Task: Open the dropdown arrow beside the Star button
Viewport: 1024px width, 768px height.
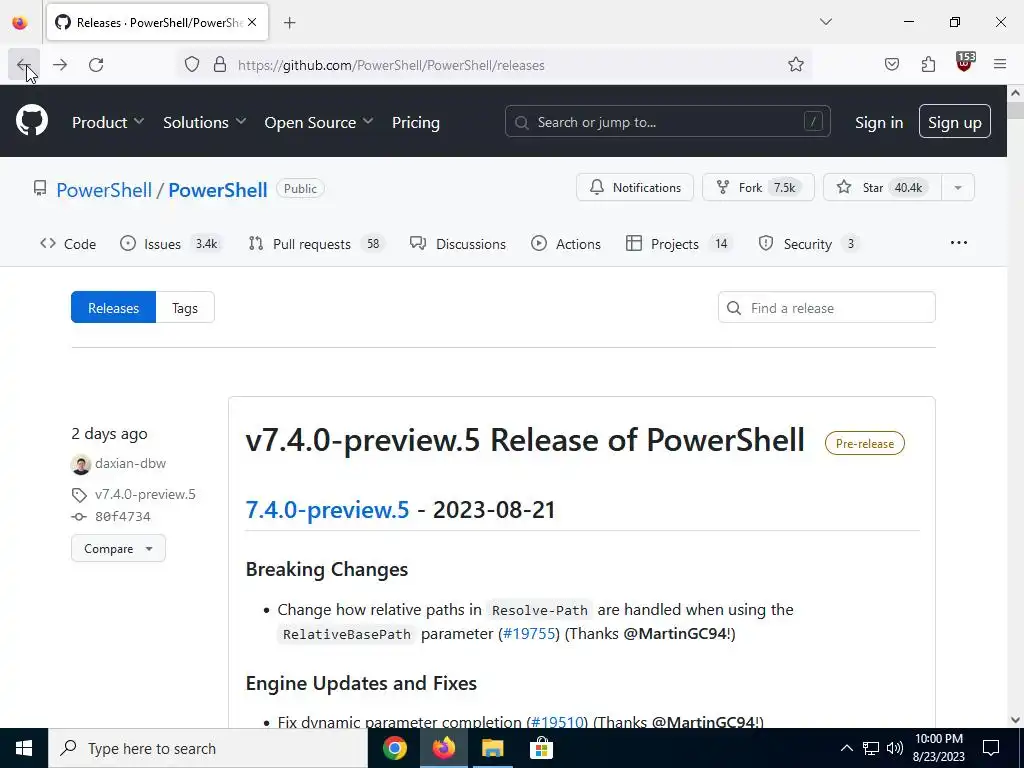Action: pyautogui.click(x=957, y=187)
